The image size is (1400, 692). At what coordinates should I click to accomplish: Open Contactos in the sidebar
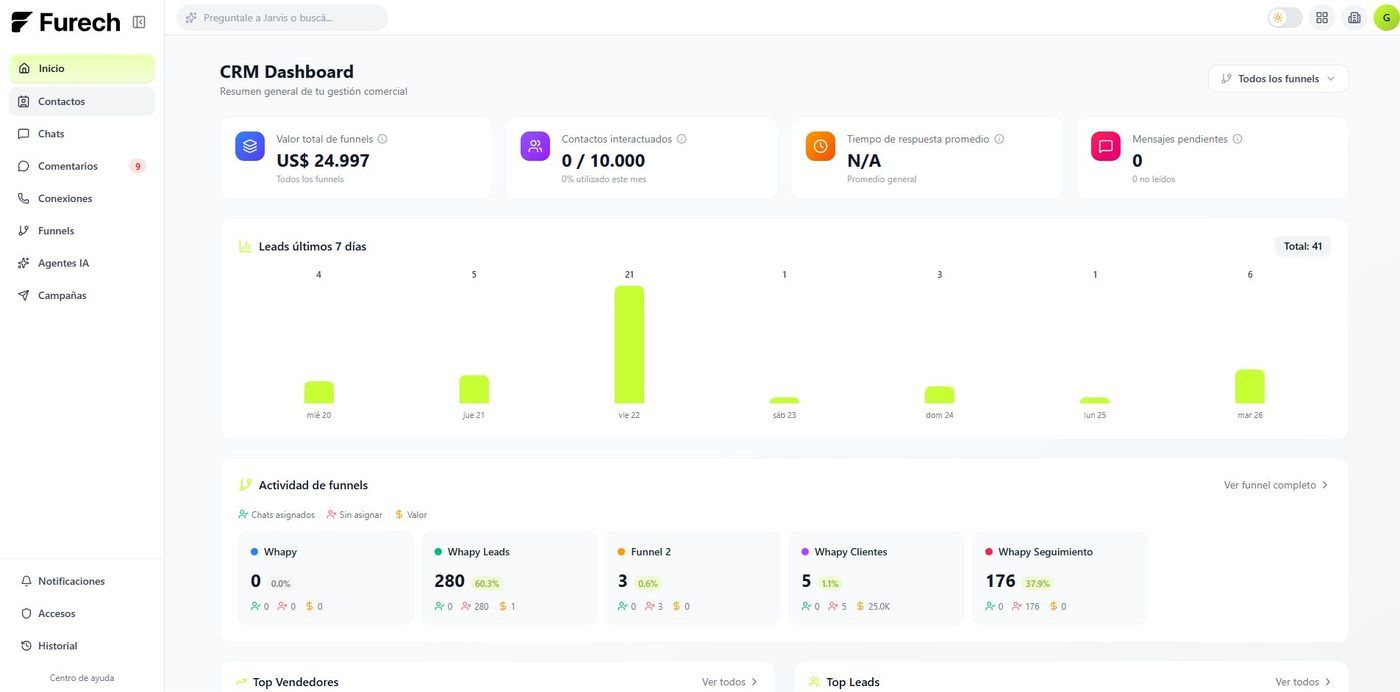click(x=82, y=101)
